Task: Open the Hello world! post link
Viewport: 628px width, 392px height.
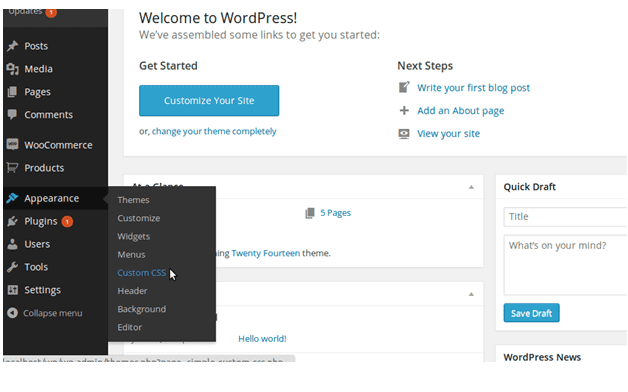Action: pos(262,339)
